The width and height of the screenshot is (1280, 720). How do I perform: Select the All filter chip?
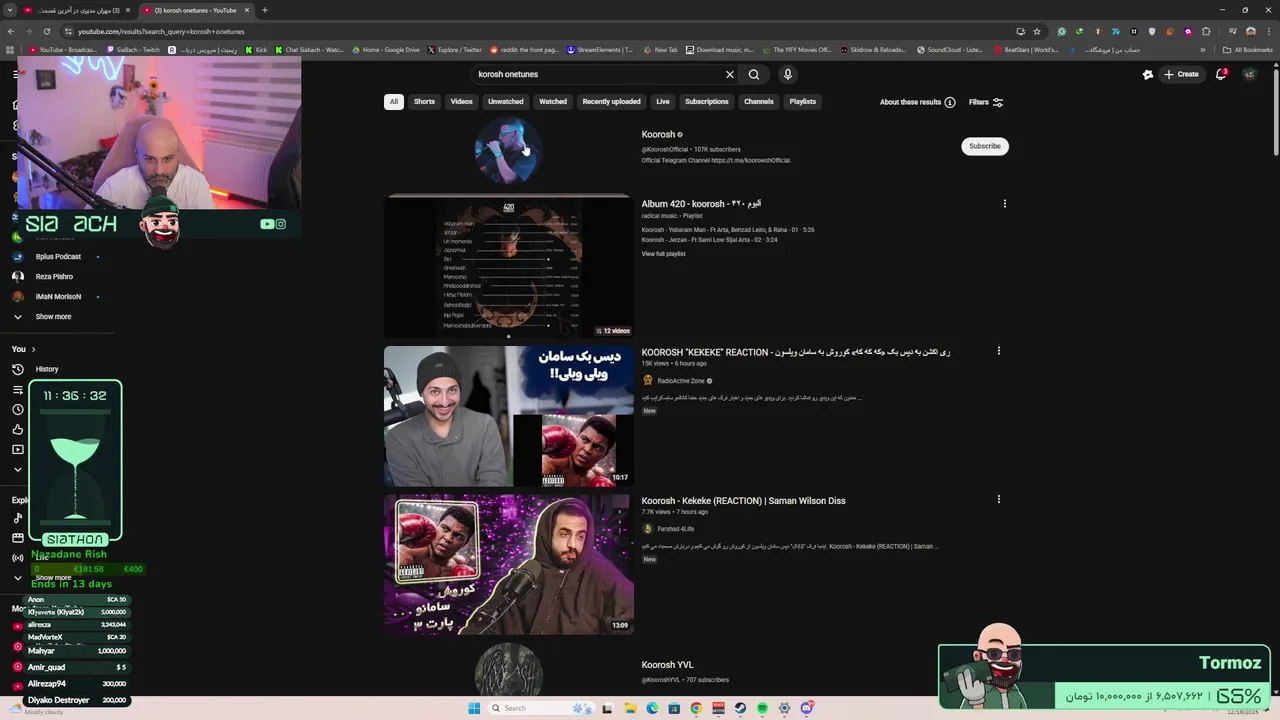pyautogui.click(x=394, y=101)
